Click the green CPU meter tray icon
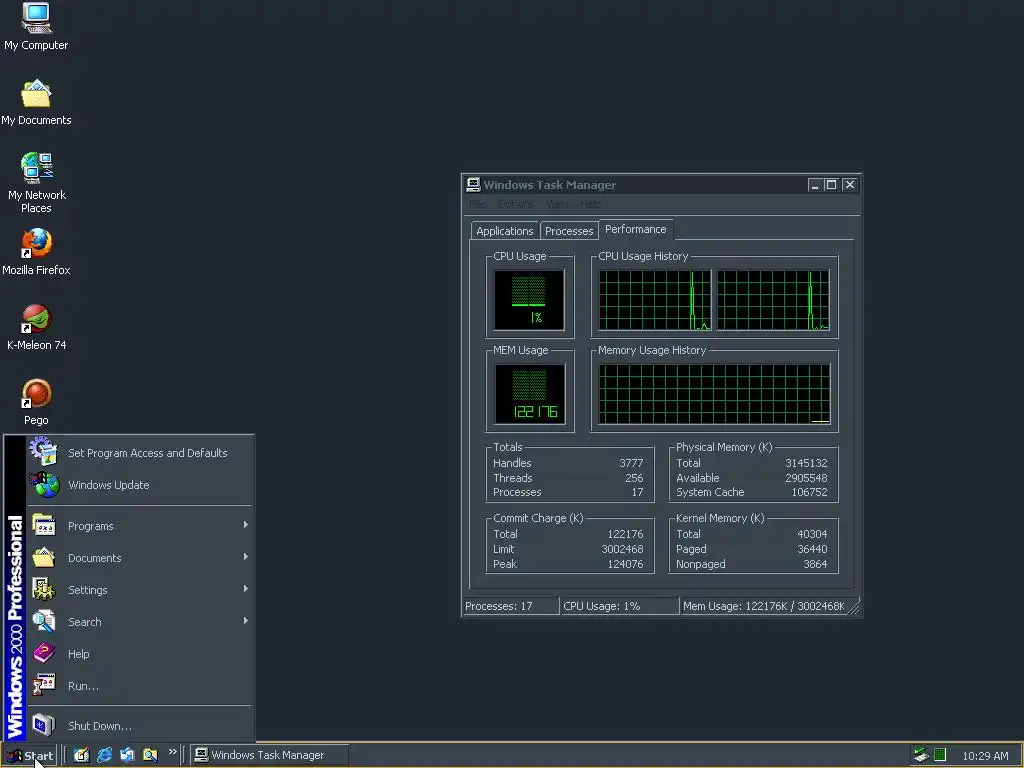 click(940, 755)
